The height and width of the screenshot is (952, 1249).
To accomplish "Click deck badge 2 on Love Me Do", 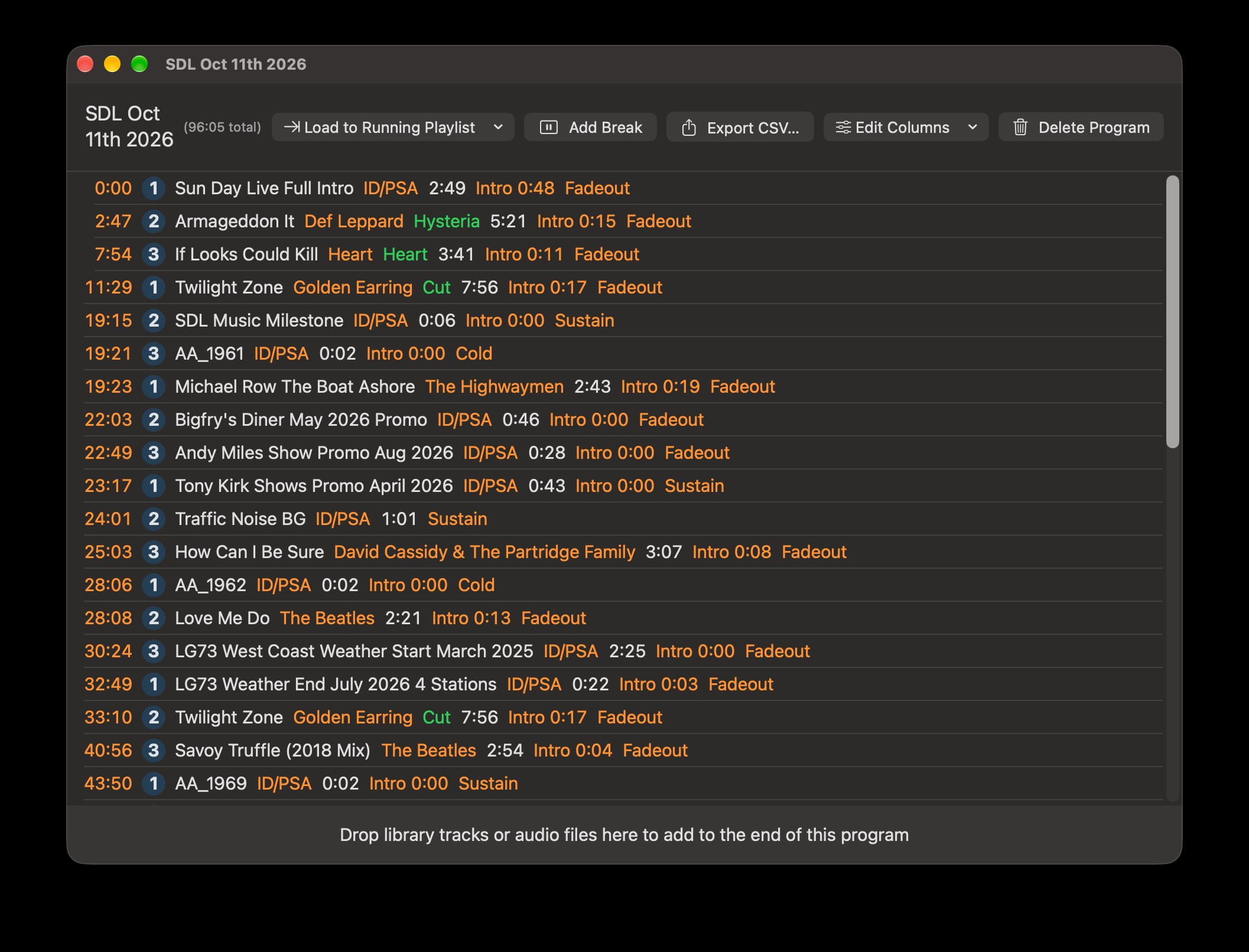I will pos(154,618).
